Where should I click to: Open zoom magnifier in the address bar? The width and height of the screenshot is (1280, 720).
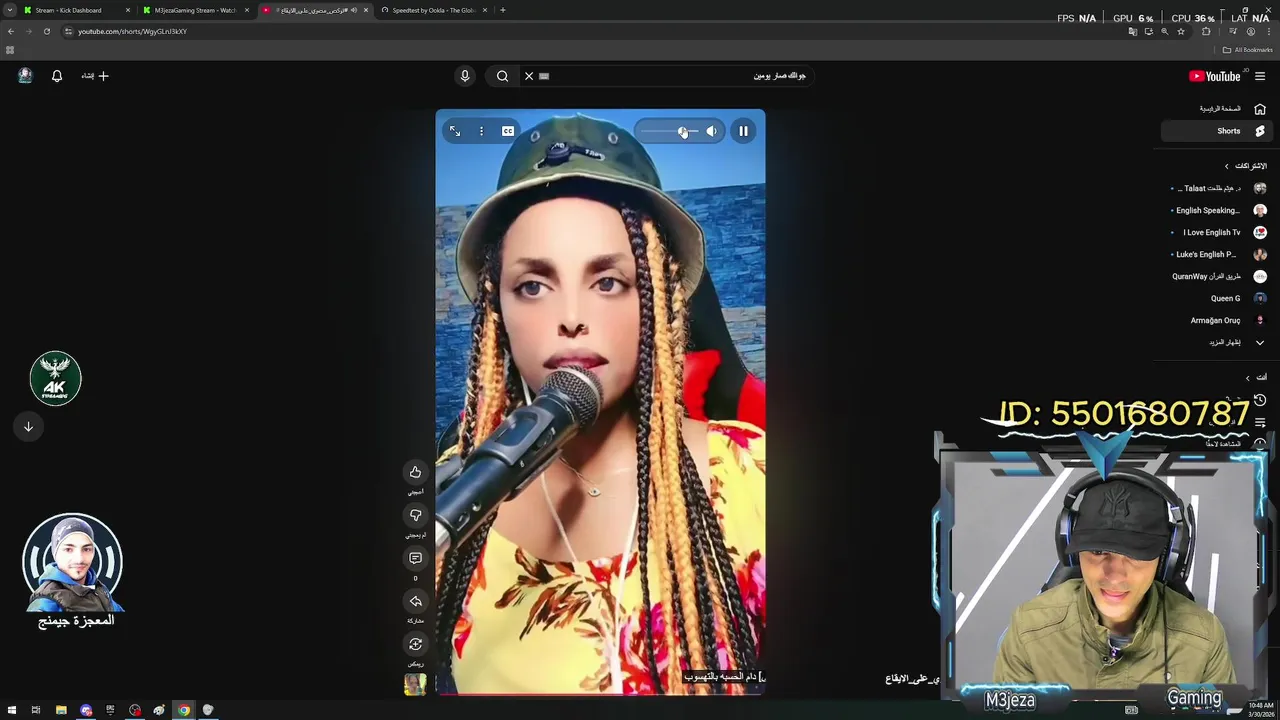(1164, 31)
